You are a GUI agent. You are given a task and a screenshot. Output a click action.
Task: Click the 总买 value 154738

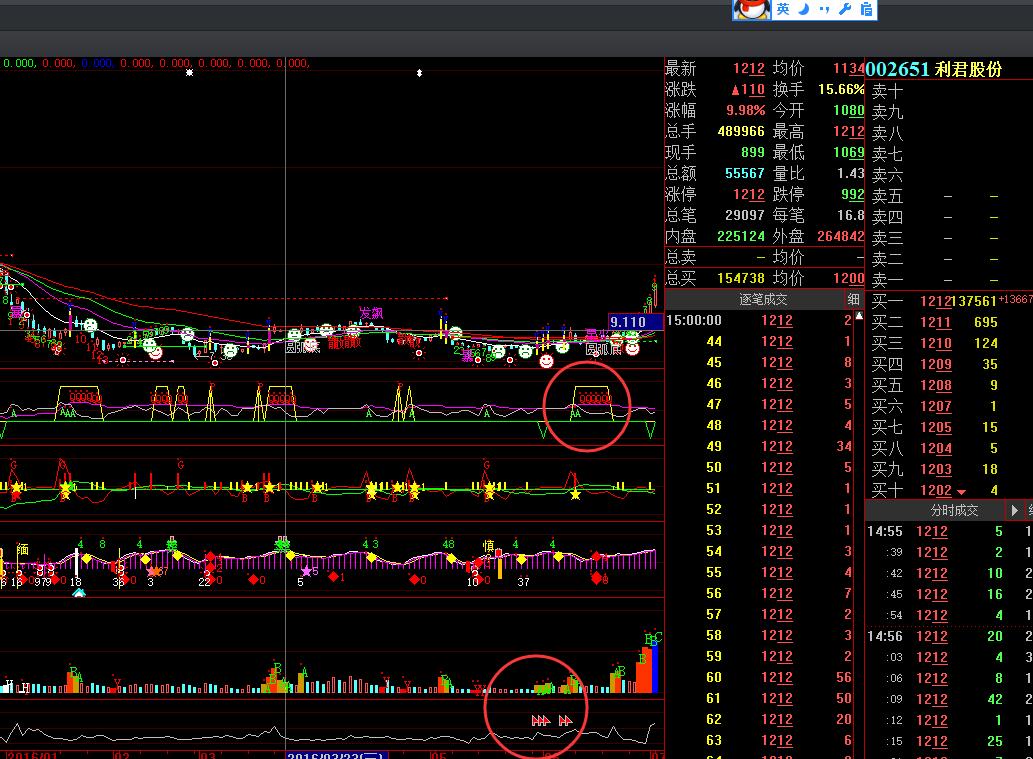tap(741, 278)
